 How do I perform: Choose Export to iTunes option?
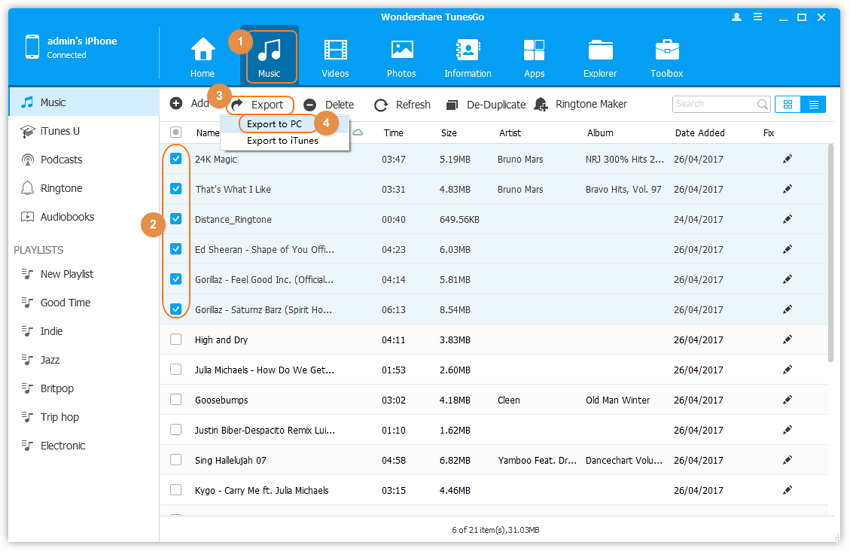pos(282,141)
